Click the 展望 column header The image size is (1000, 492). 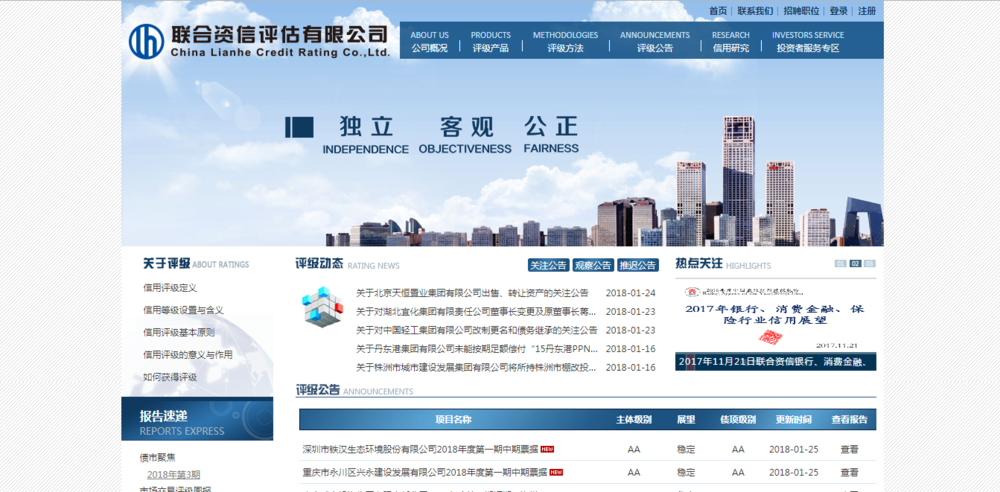[686, 420]
